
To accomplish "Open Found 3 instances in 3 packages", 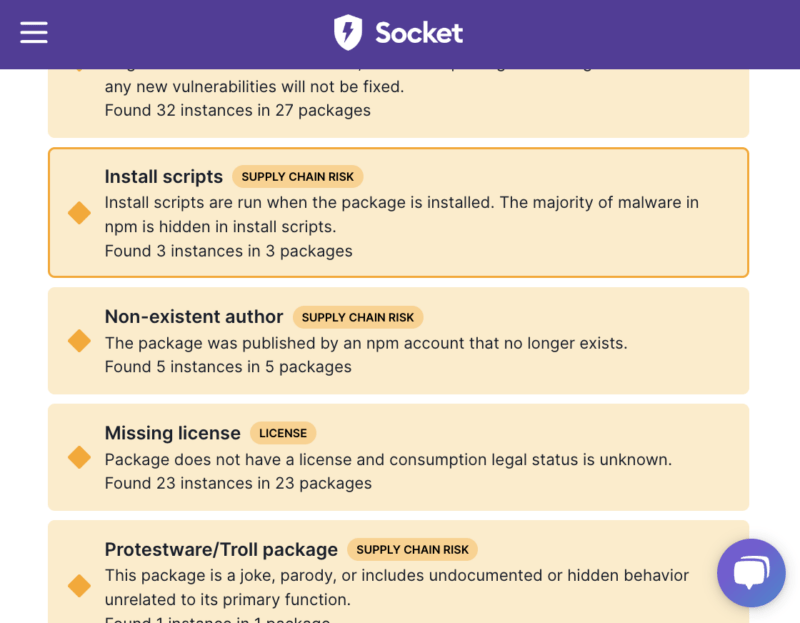I will coord(228,251).
